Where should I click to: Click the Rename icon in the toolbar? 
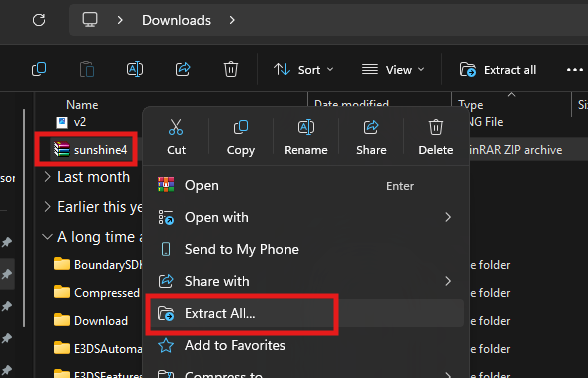[135, 69]
